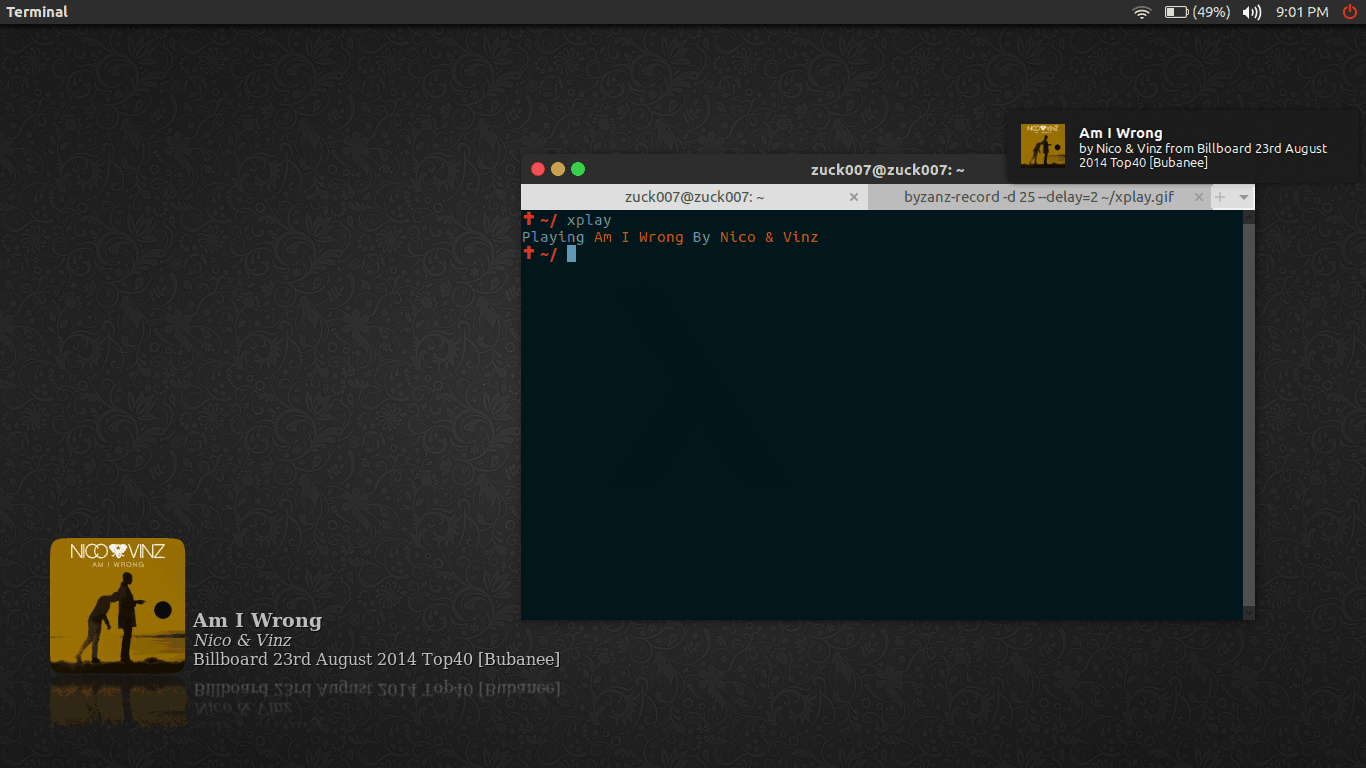This screenshot has width=1366, height=768.
Task: Click the battery 49% percentage text
Action: [1211, 12]
